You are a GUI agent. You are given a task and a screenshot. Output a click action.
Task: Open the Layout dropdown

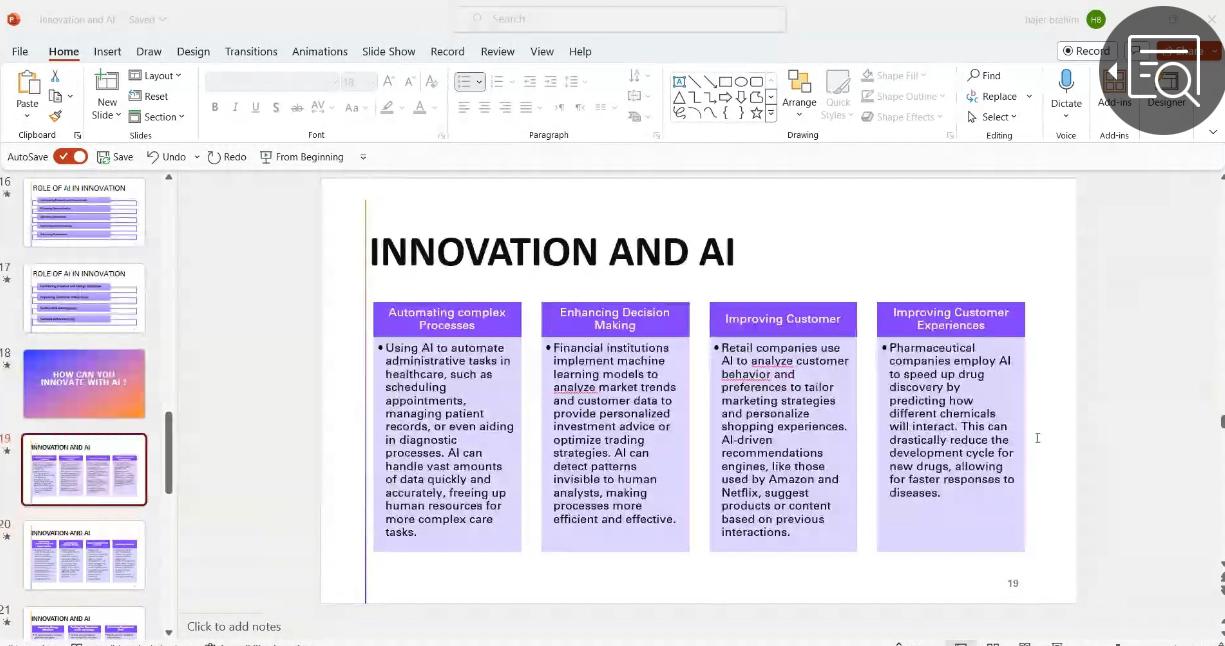click(155, 76)
